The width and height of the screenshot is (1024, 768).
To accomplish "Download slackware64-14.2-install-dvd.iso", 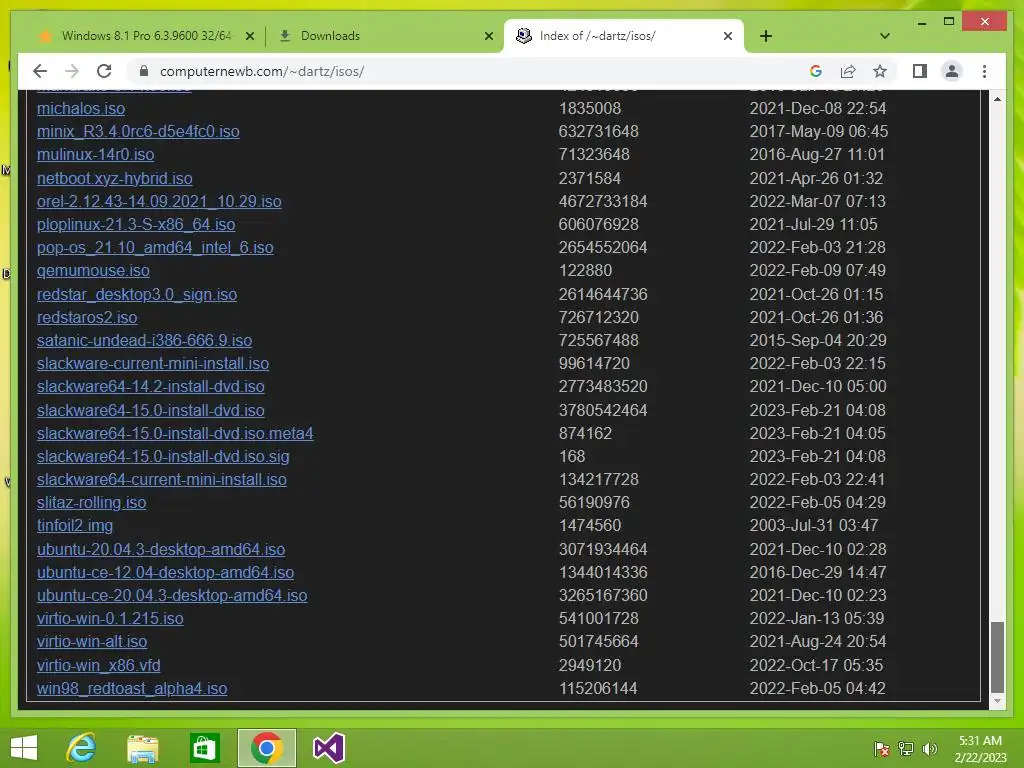I will pyautogui.click(x=150, y=387).
